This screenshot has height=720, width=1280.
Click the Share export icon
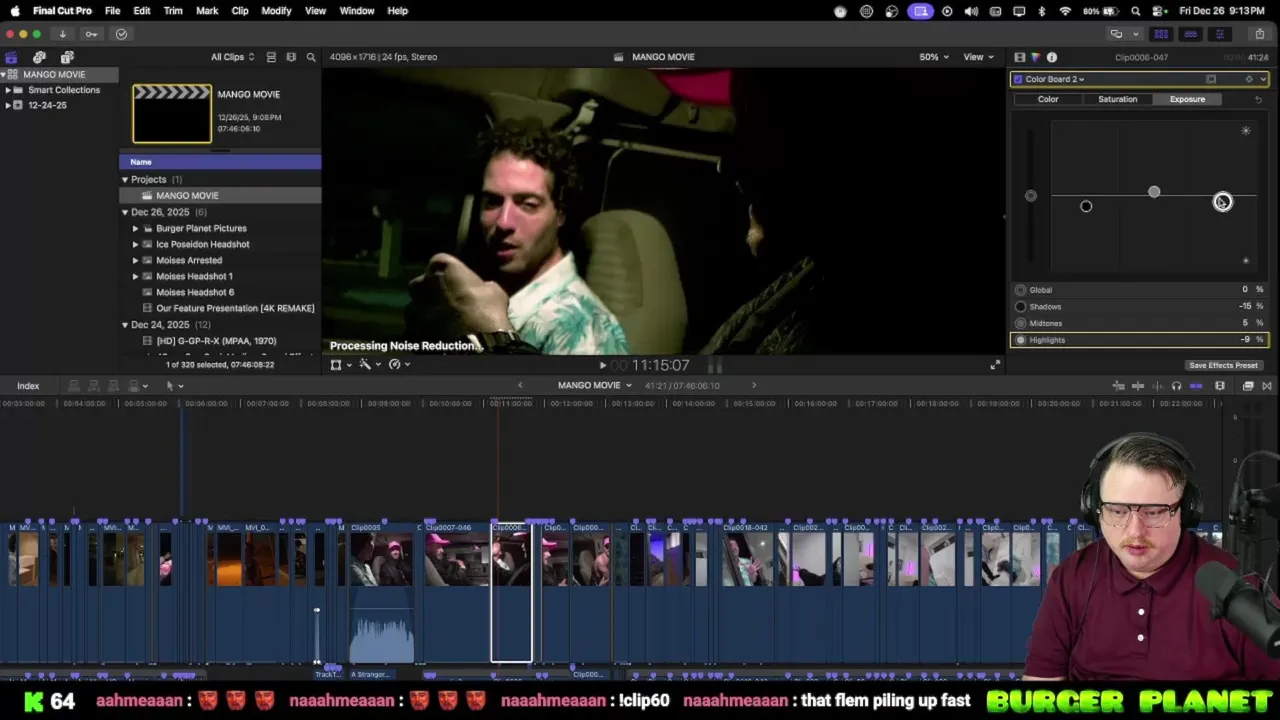1259,34
